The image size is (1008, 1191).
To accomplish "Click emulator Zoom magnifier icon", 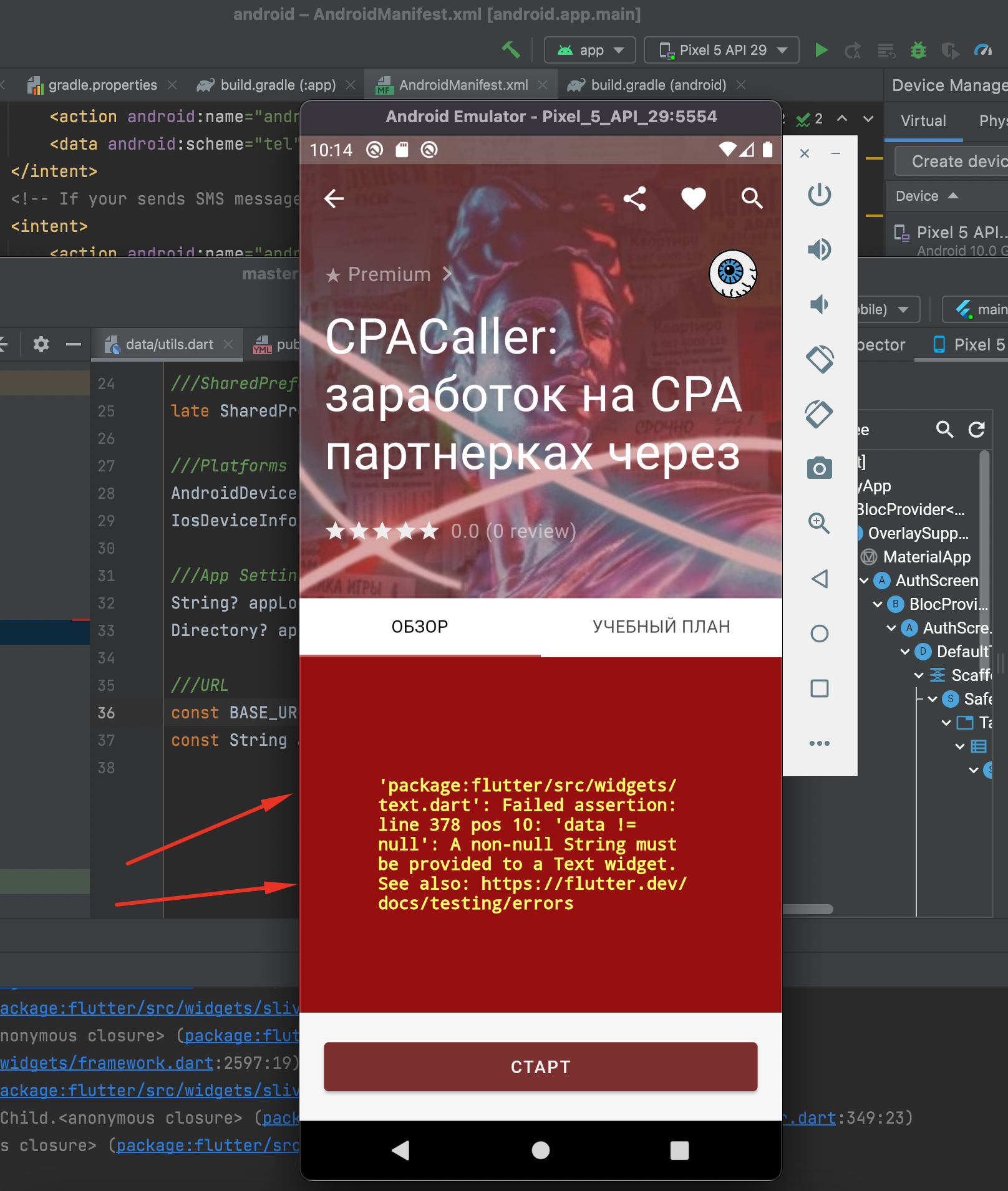I will pyautogui.click(x=819, y=523).
